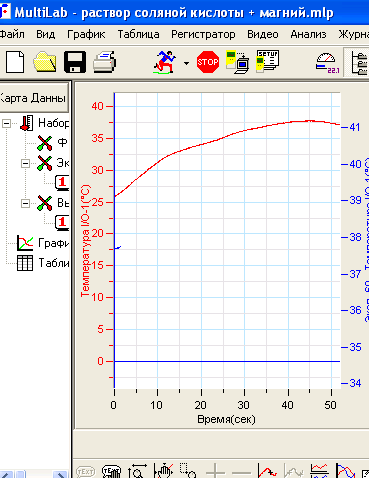Save the project with the floppy disk icon
Viewport: 369px width, 478px height.
[x=75, y=62]
